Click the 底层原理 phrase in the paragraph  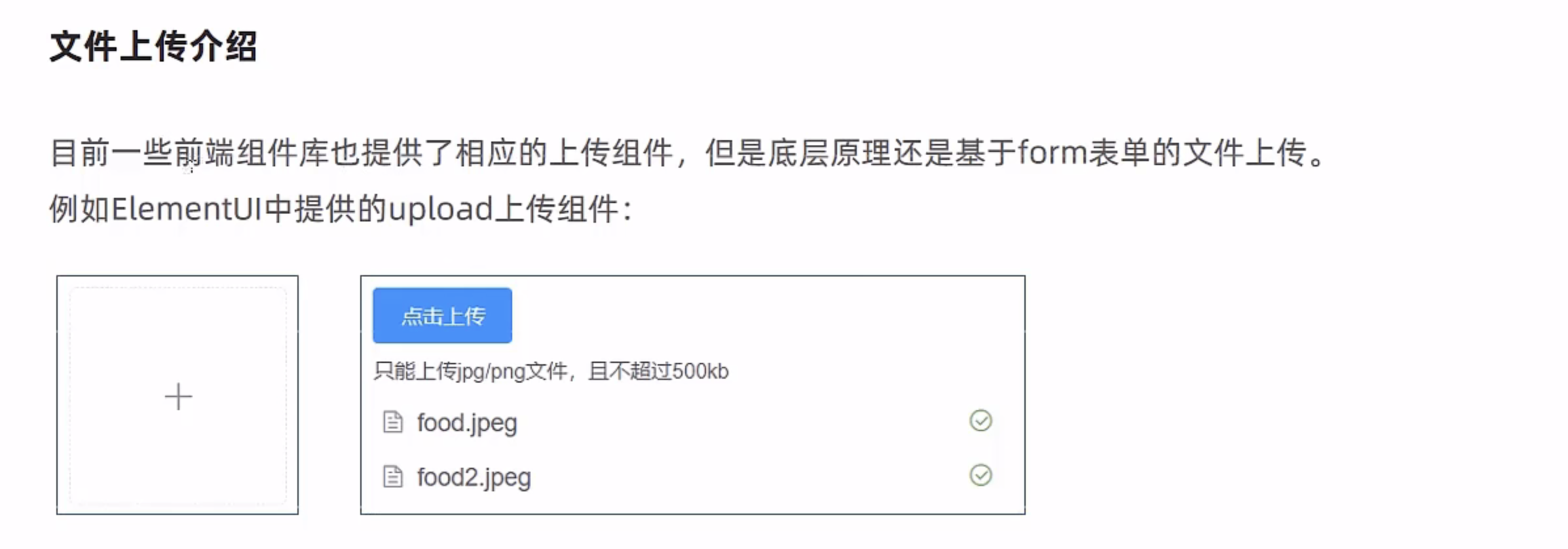(829, 153)
